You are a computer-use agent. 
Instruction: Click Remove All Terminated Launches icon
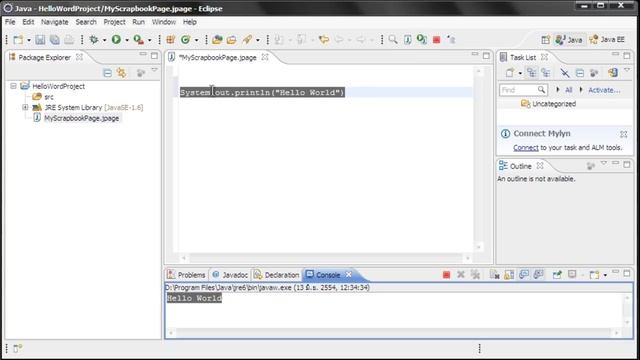coord(475,275)
